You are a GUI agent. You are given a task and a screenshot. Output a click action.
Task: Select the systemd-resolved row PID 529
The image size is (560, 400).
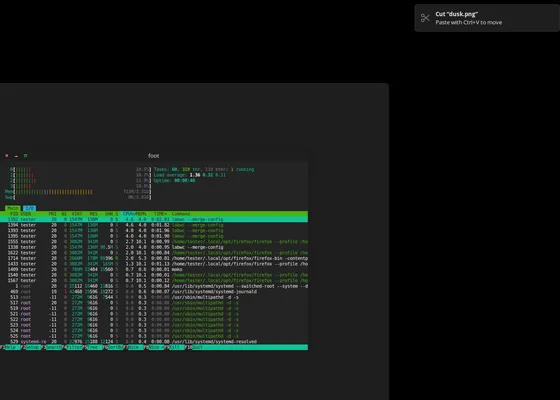[x=154, y=341]
